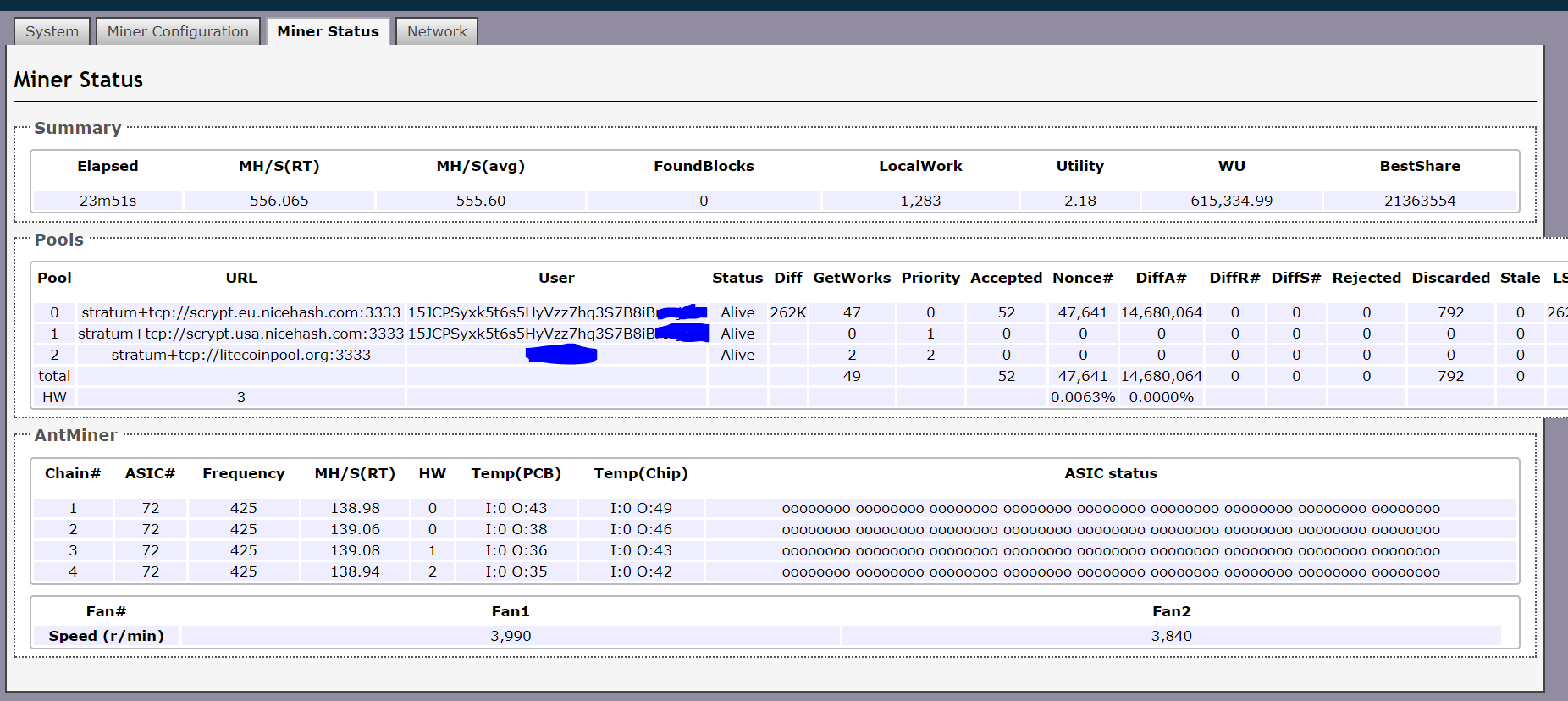Viewport: 1568px width, 701px height.
Task: Click the Temp(Chip) column header
Action: click(x=640, y=473)
